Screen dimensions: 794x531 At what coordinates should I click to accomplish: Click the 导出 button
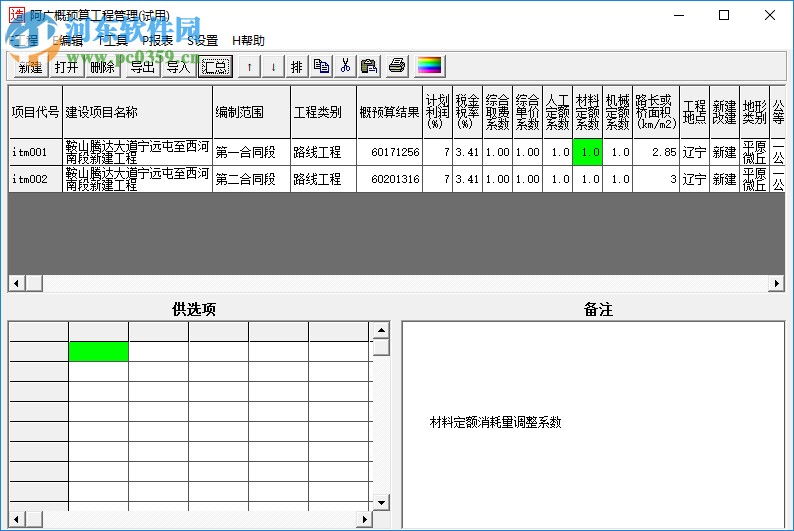pos(143,66)
